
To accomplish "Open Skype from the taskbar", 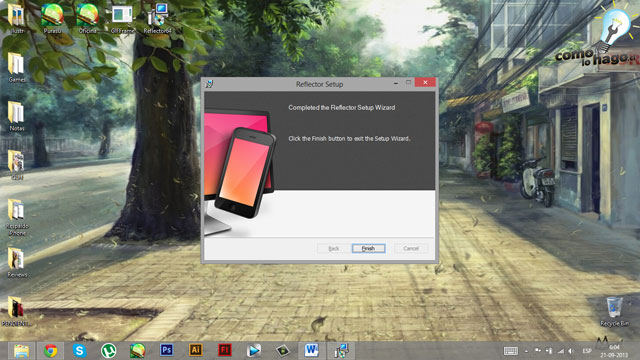I will [80, 351].
